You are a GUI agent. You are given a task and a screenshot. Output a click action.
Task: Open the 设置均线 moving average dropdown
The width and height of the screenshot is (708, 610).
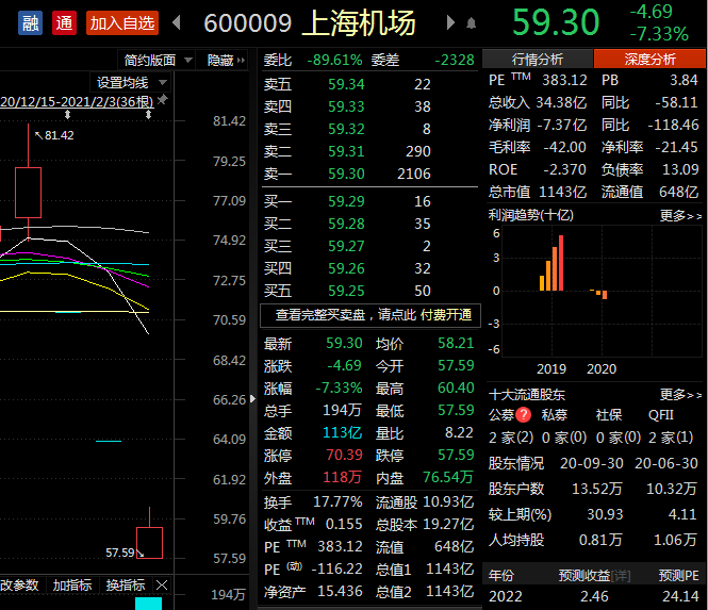(130, 83)
